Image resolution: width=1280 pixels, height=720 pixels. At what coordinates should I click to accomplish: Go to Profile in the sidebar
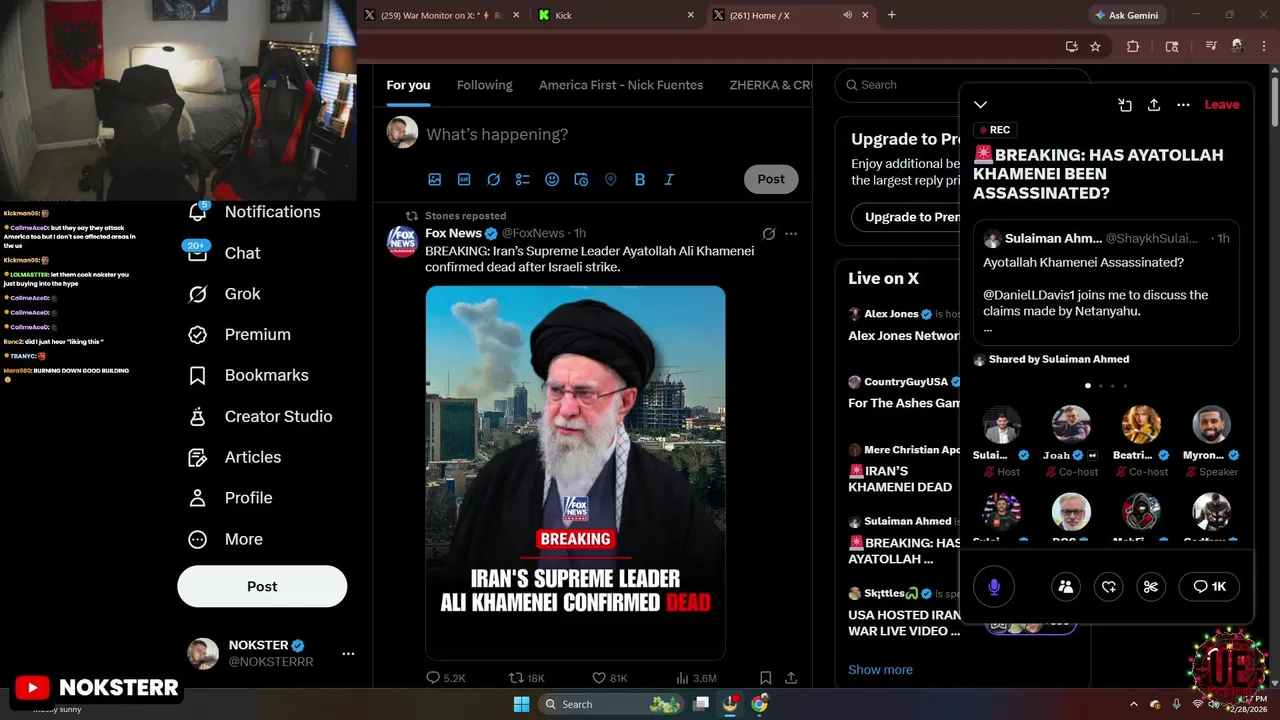click(230, 498)
